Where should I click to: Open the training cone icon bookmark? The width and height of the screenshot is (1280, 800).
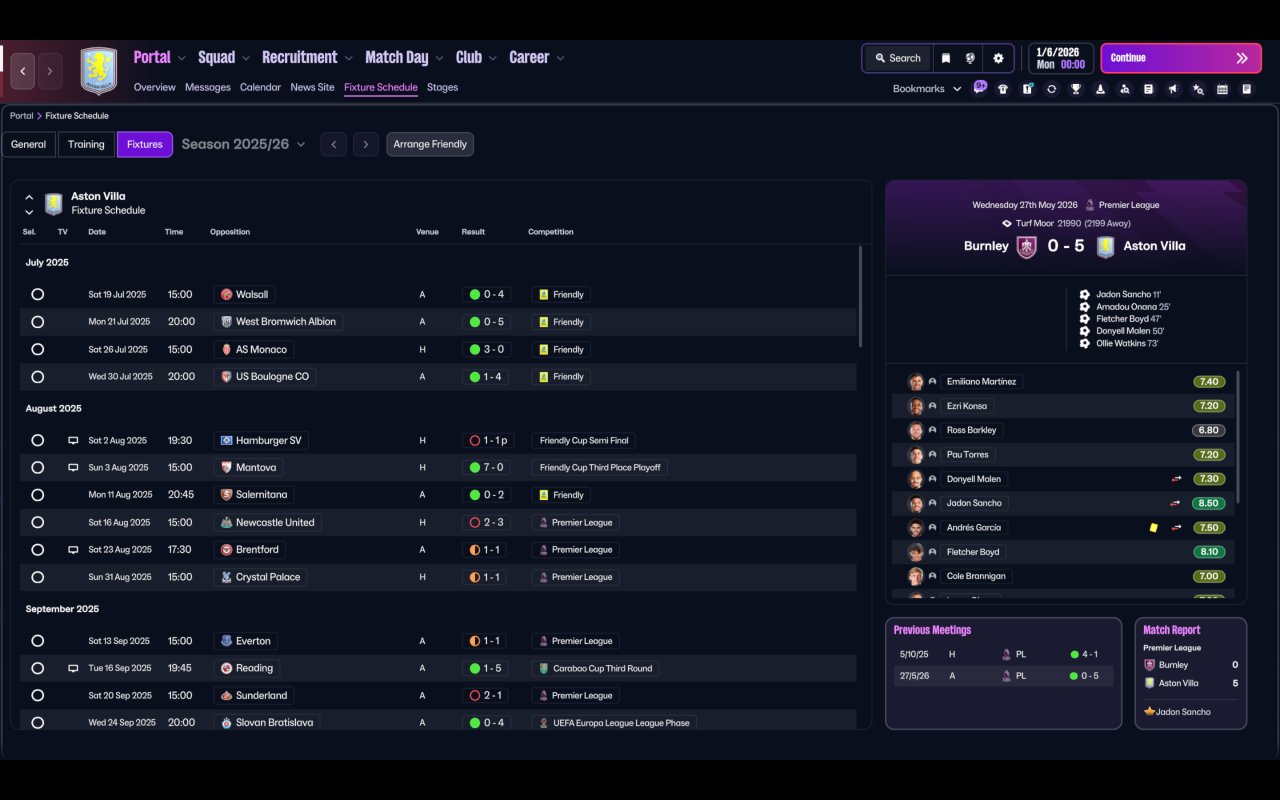click(1100, 89)
